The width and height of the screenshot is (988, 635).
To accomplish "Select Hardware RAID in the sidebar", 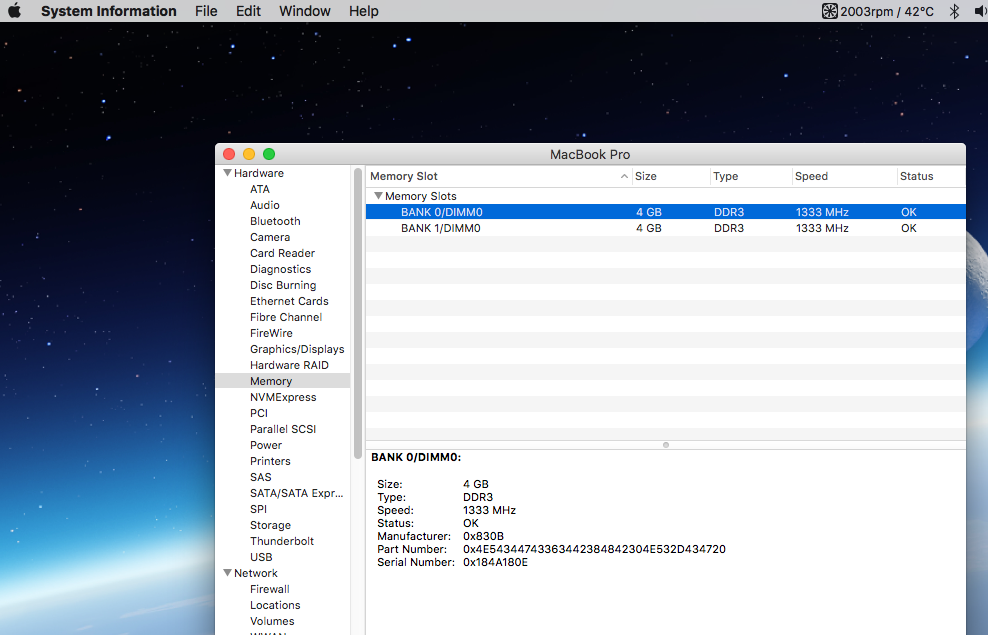I will (x=289, y=365).
